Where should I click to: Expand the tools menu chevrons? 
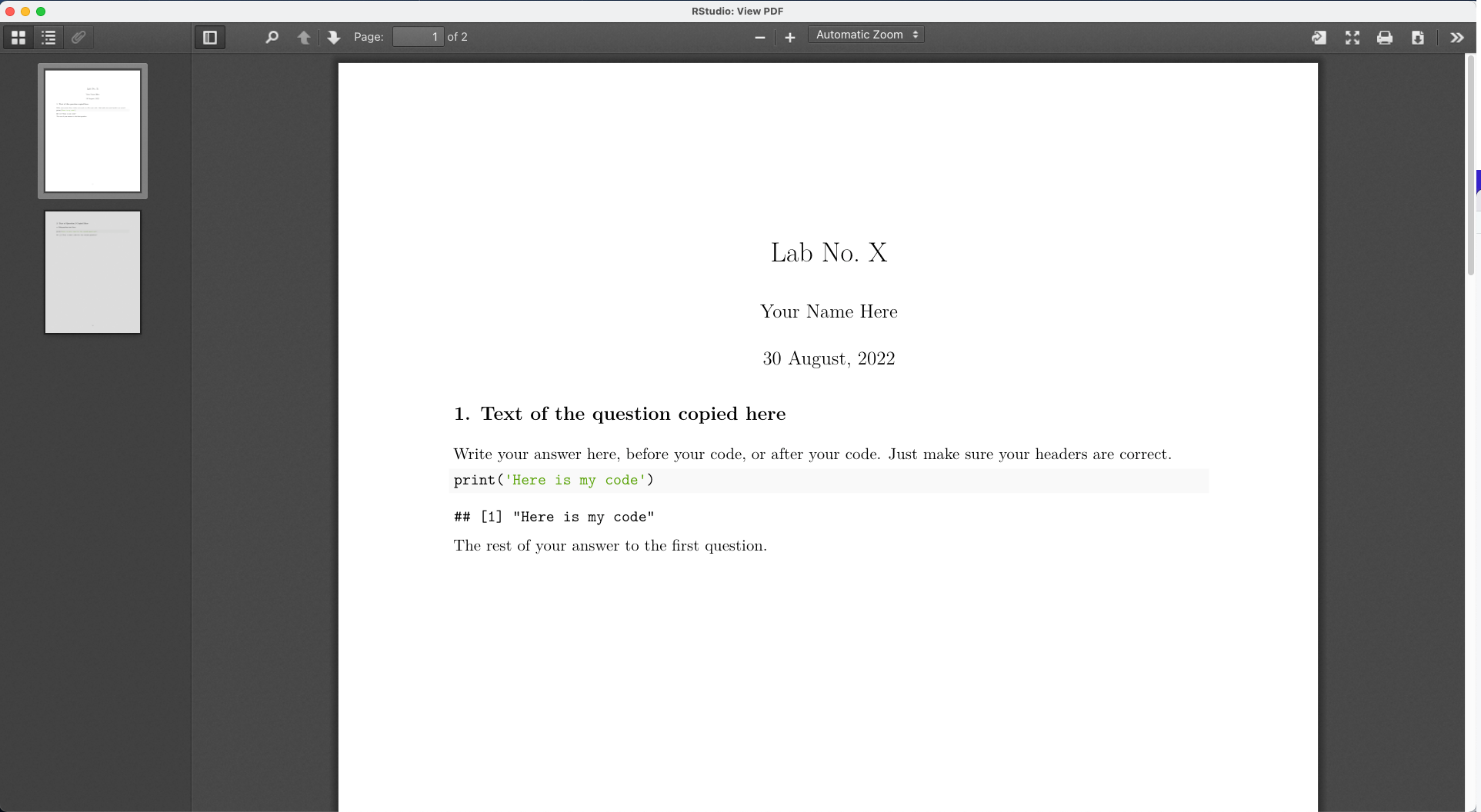tap(1457, 37)
